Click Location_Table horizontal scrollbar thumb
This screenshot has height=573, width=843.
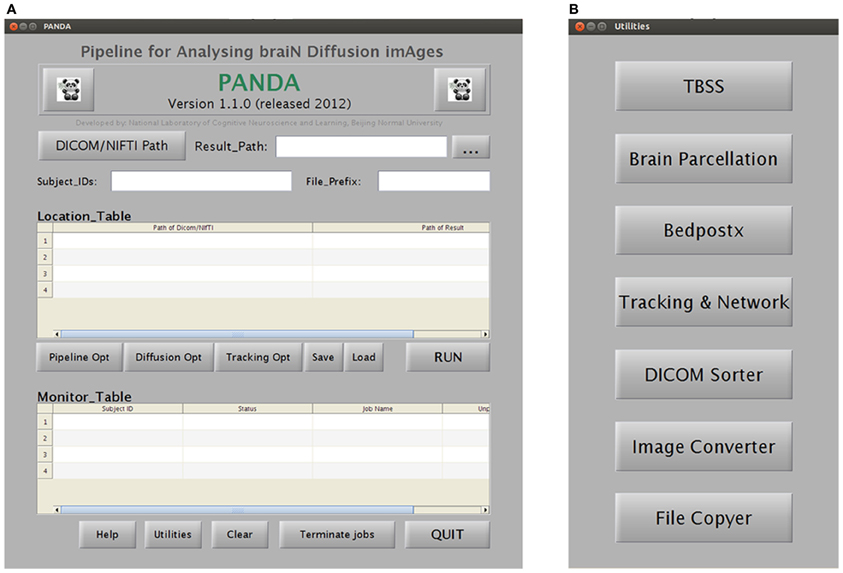(237, 334)
